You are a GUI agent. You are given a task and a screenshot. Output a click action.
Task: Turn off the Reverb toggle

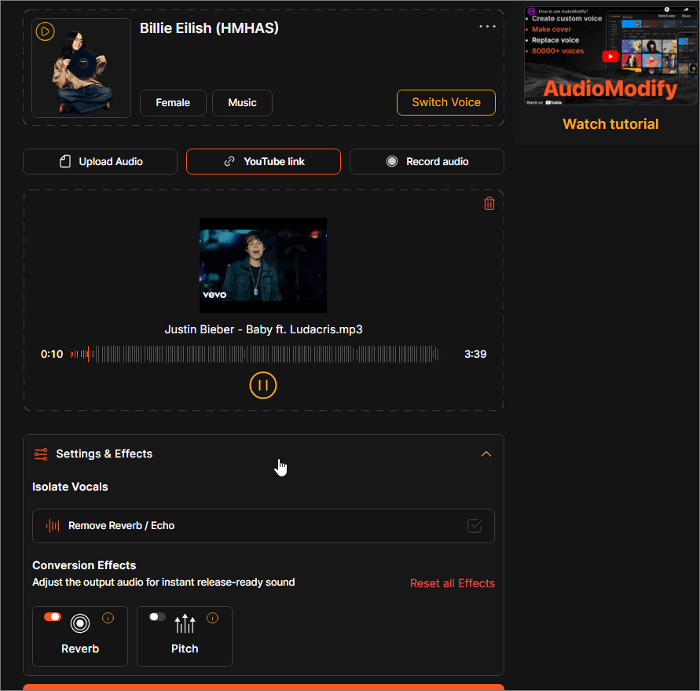(52, 617)
